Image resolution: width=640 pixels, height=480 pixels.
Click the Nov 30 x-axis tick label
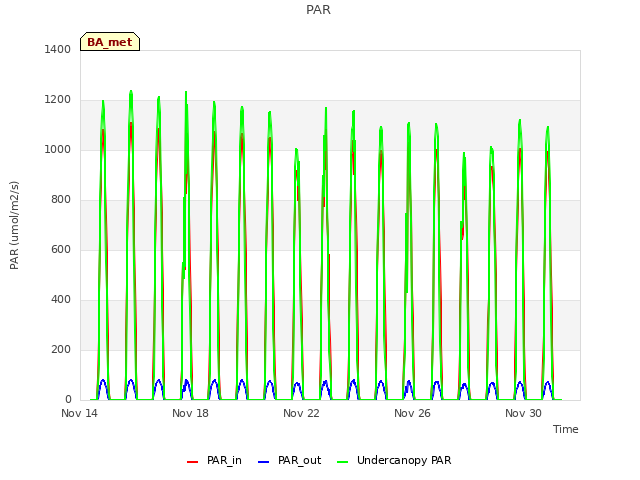[523, 413]
